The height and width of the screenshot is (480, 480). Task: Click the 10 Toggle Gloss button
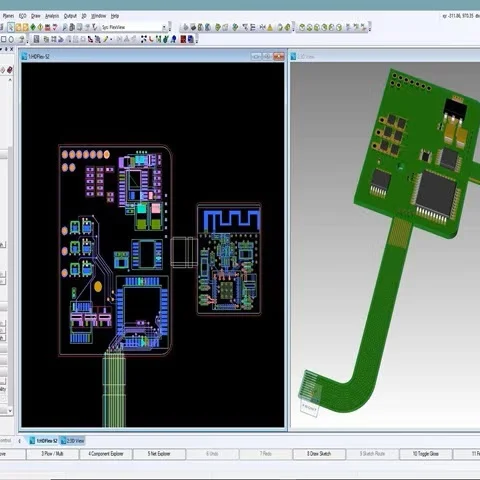(x=426, y=454)
